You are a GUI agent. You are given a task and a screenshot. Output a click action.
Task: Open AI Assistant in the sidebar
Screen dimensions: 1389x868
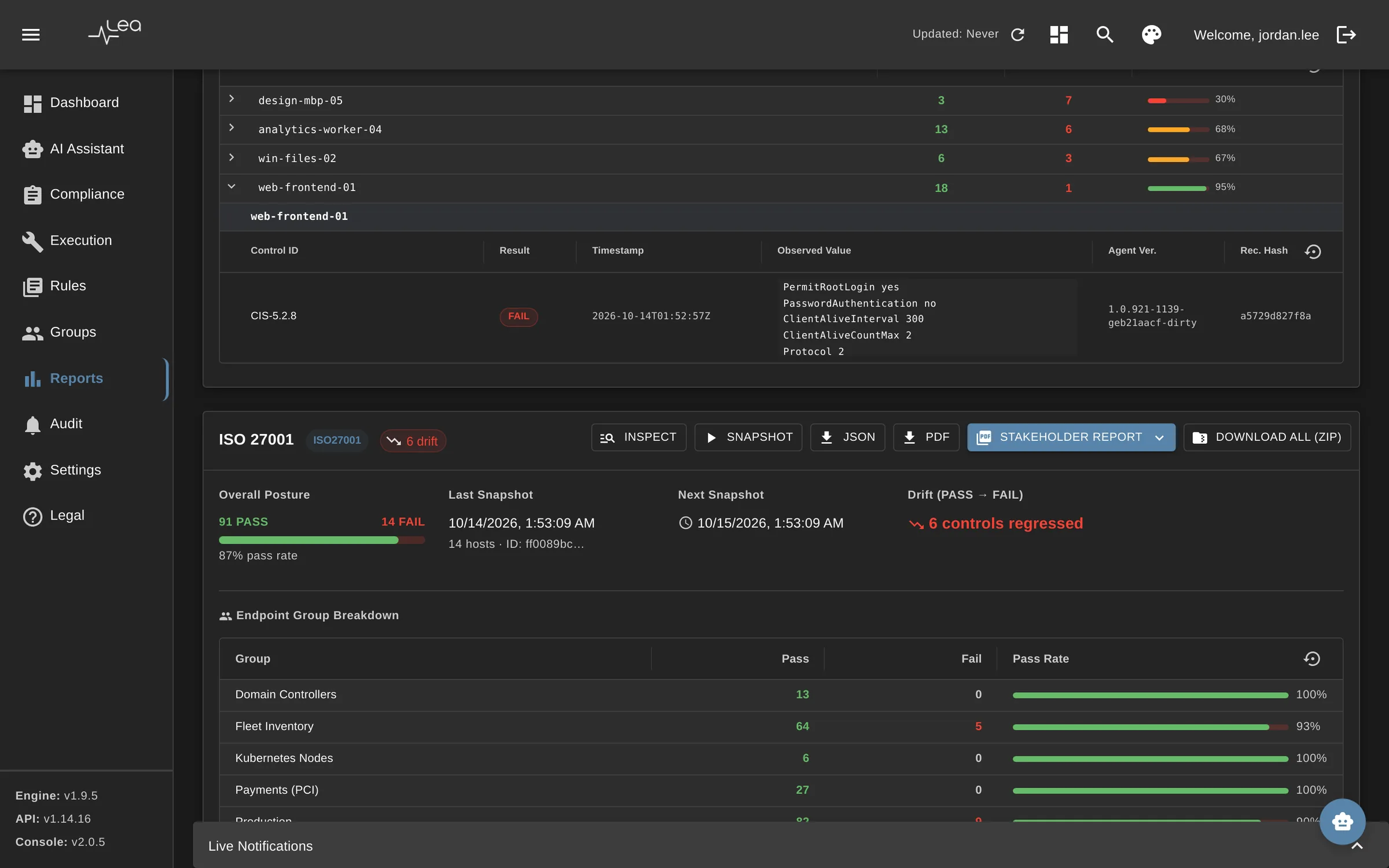(87, 149)
